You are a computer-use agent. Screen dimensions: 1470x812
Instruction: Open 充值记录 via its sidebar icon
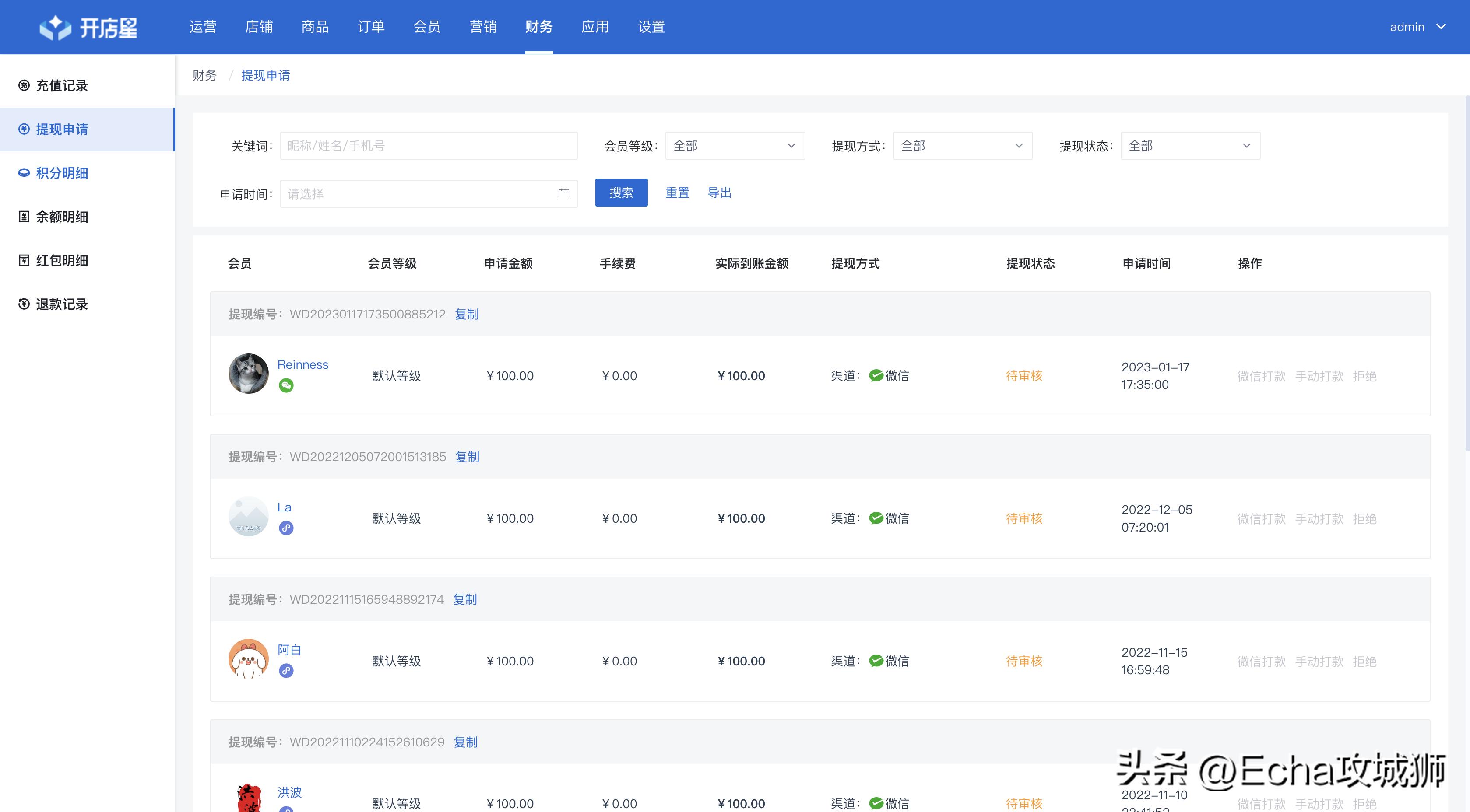click(23, 86)
